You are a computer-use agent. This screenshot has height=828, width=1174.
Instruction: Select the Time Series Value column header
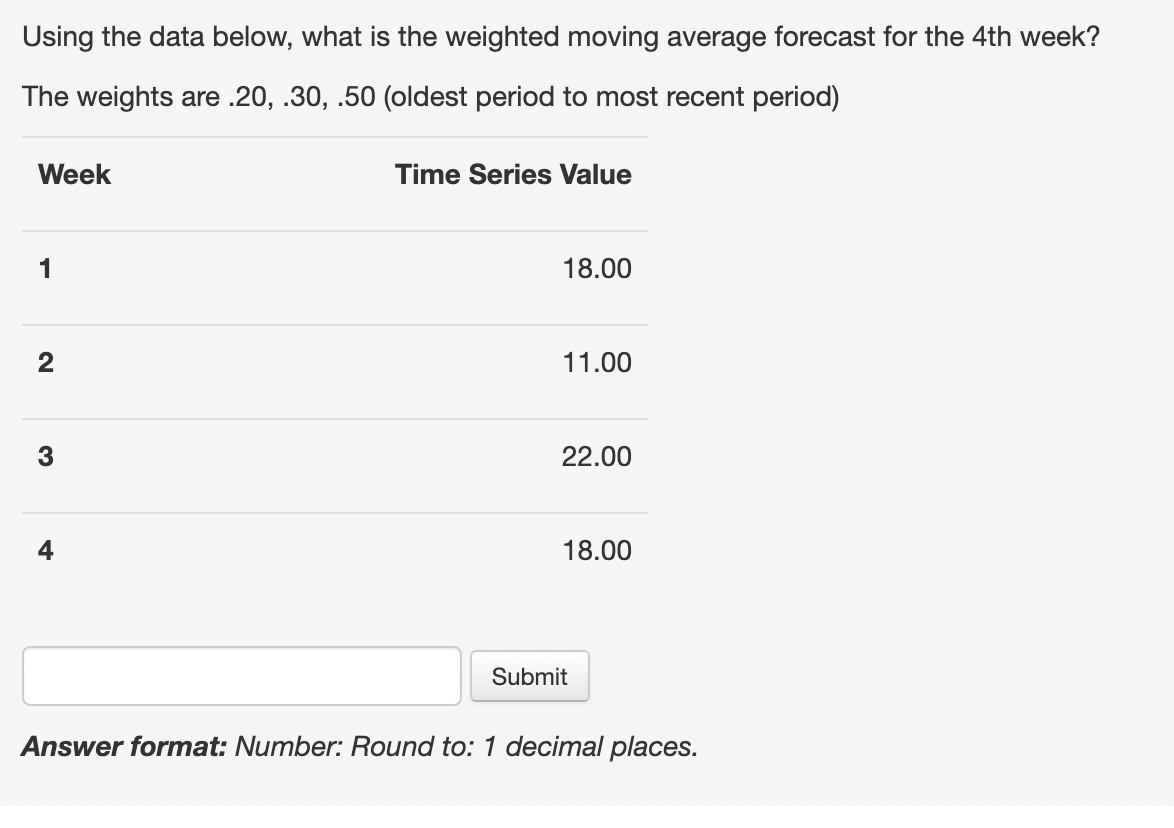512,174
